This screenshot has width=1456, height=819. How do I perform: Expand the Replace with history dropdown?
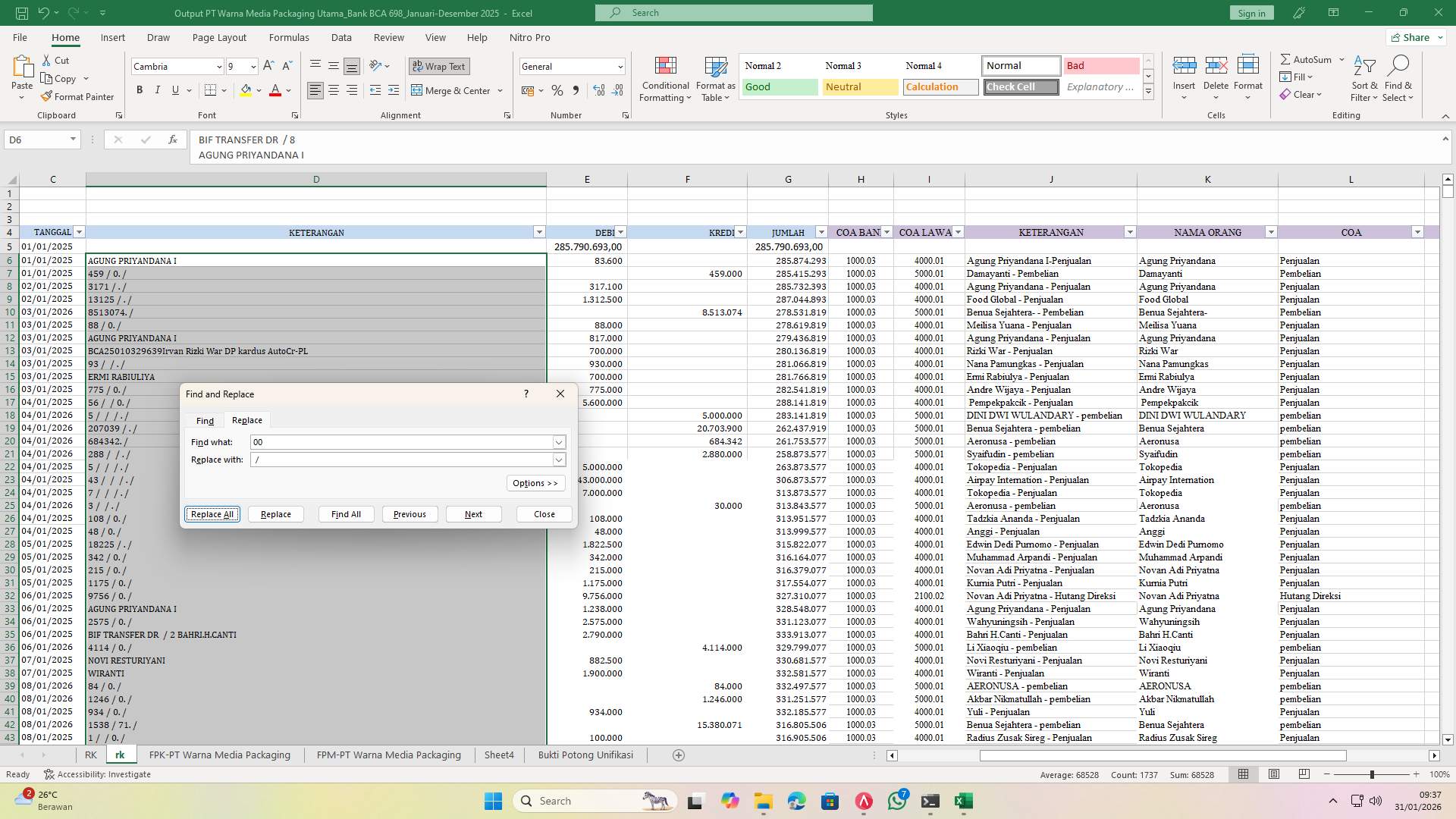click(x=559, y=460)
